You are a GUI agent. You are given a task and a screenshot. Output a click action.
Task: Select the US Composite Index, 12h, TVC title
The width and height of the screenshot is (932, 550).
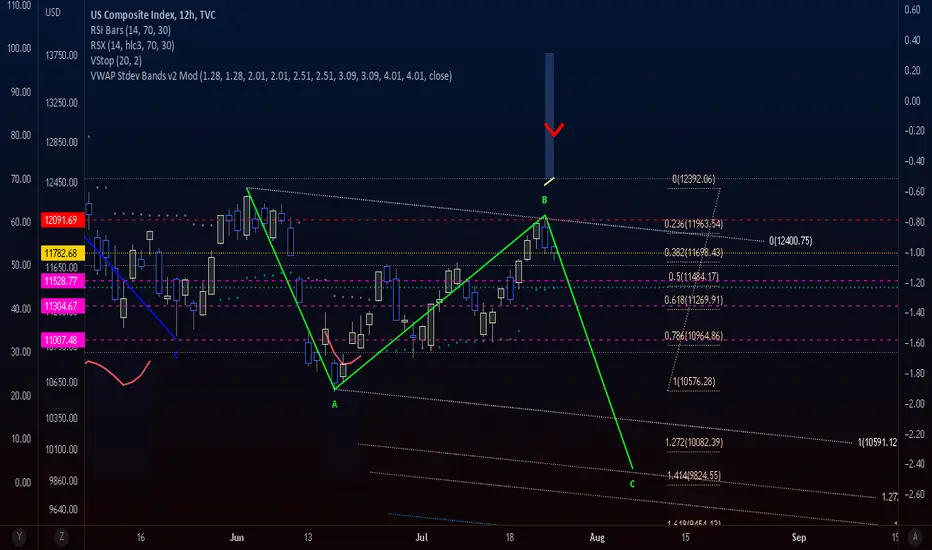click(x=153, y=15)
